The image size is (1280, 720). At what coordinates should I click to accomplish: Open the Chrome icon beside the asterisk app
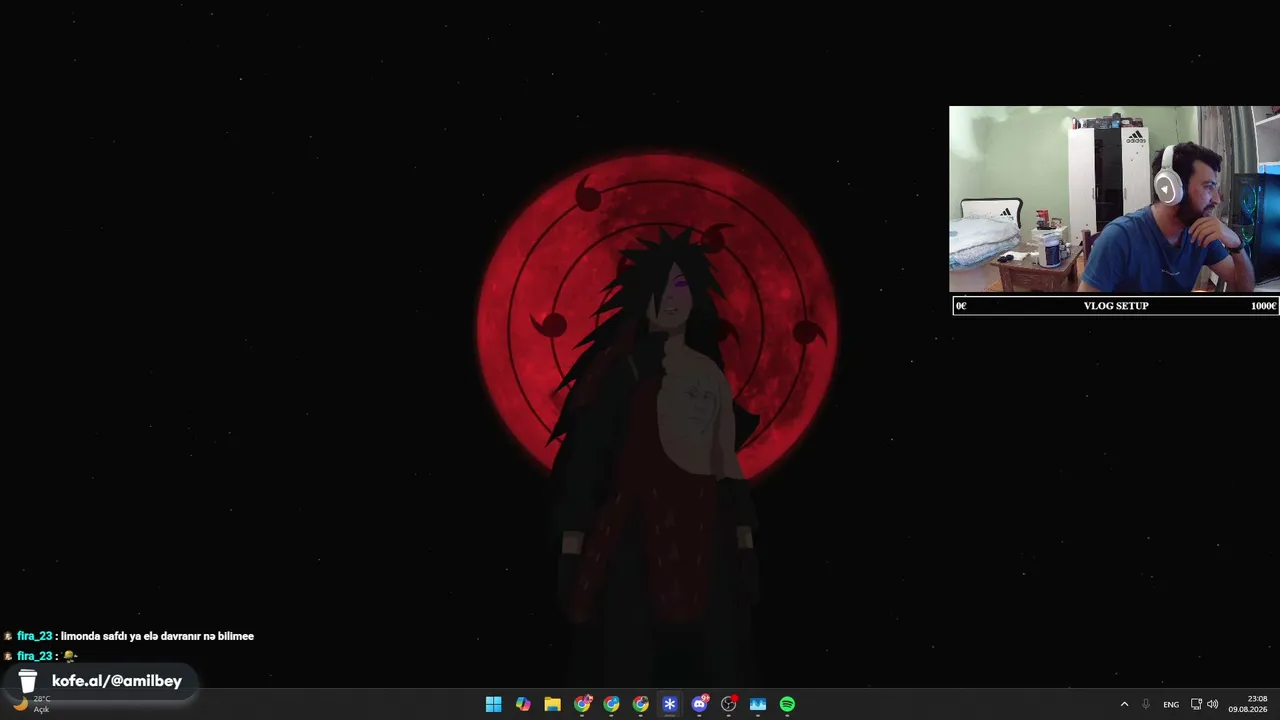pyautogui.click(x=641, y=704)
